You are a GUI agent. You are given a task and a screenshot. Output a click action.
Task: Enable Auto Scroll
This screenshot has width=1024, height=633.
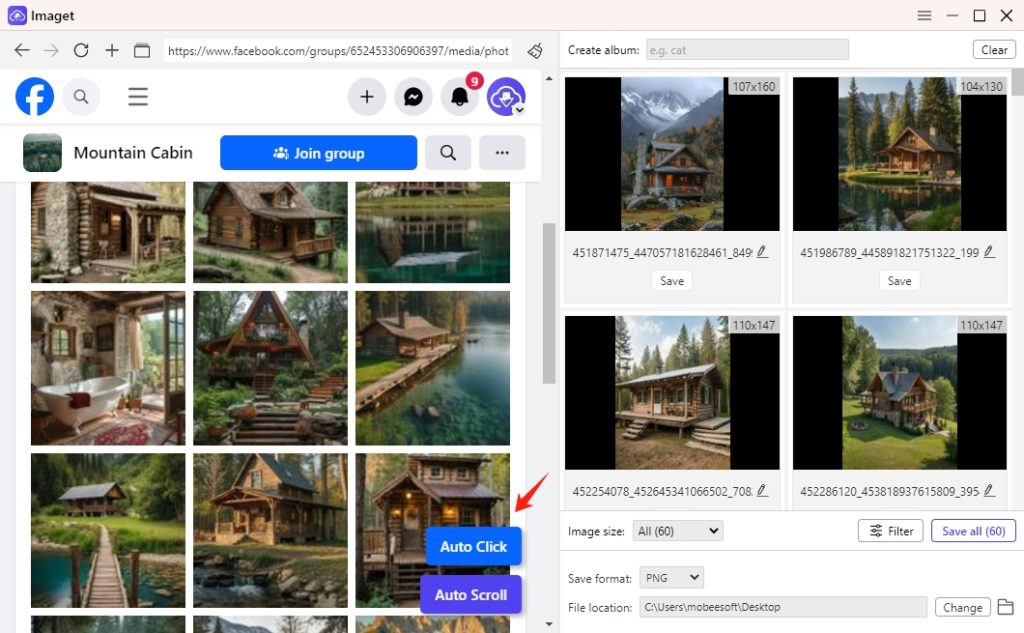tap(470, 594)
